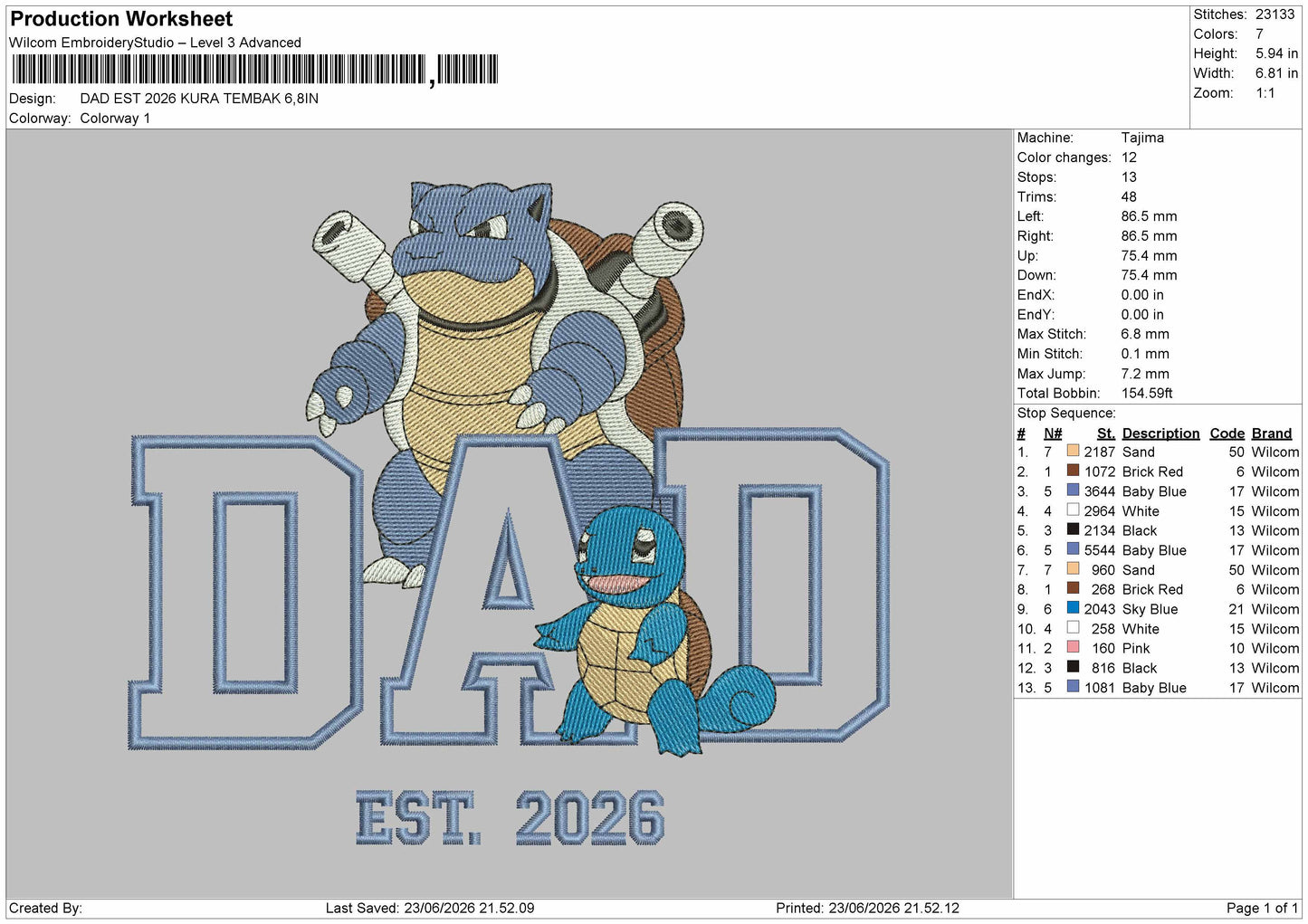This screenshot has width=1308, height=924.
Task: Click the Stops value 13
Action: [x=1129, y=177]
